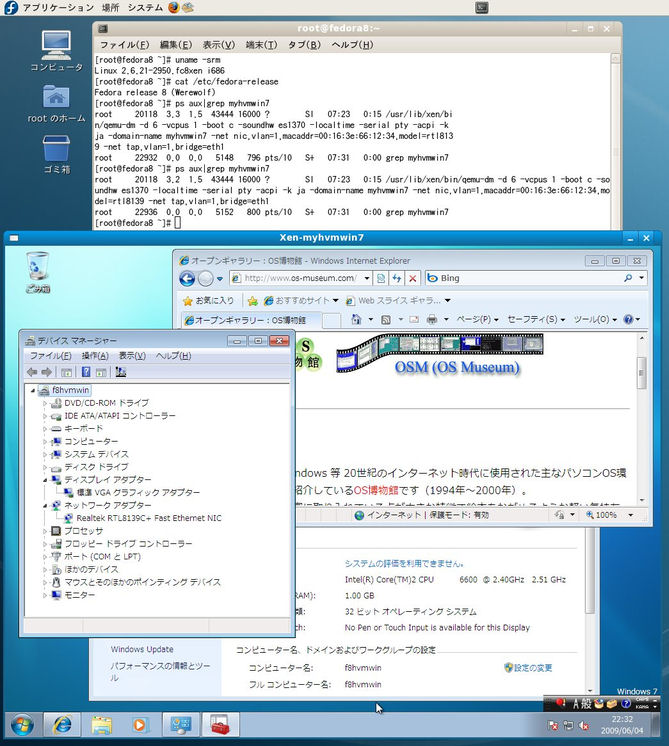Click Device Manager scan hardware changes icon
The width and height of the screenshot is (669, 746).
(120, 372)
